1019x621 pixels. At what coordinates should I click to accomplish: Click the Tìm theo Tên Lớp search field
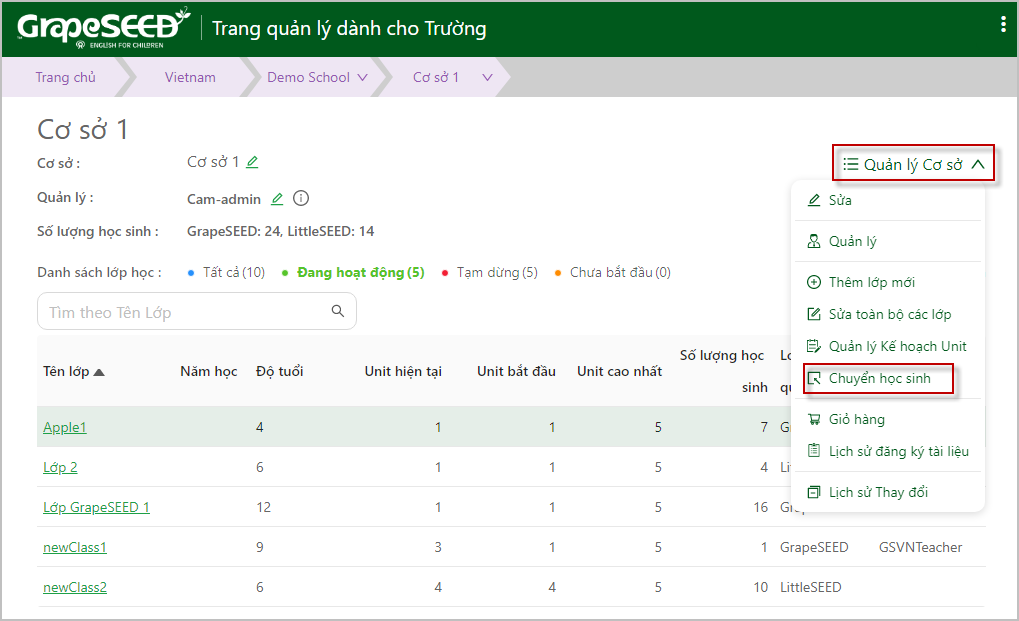point(196,311)
